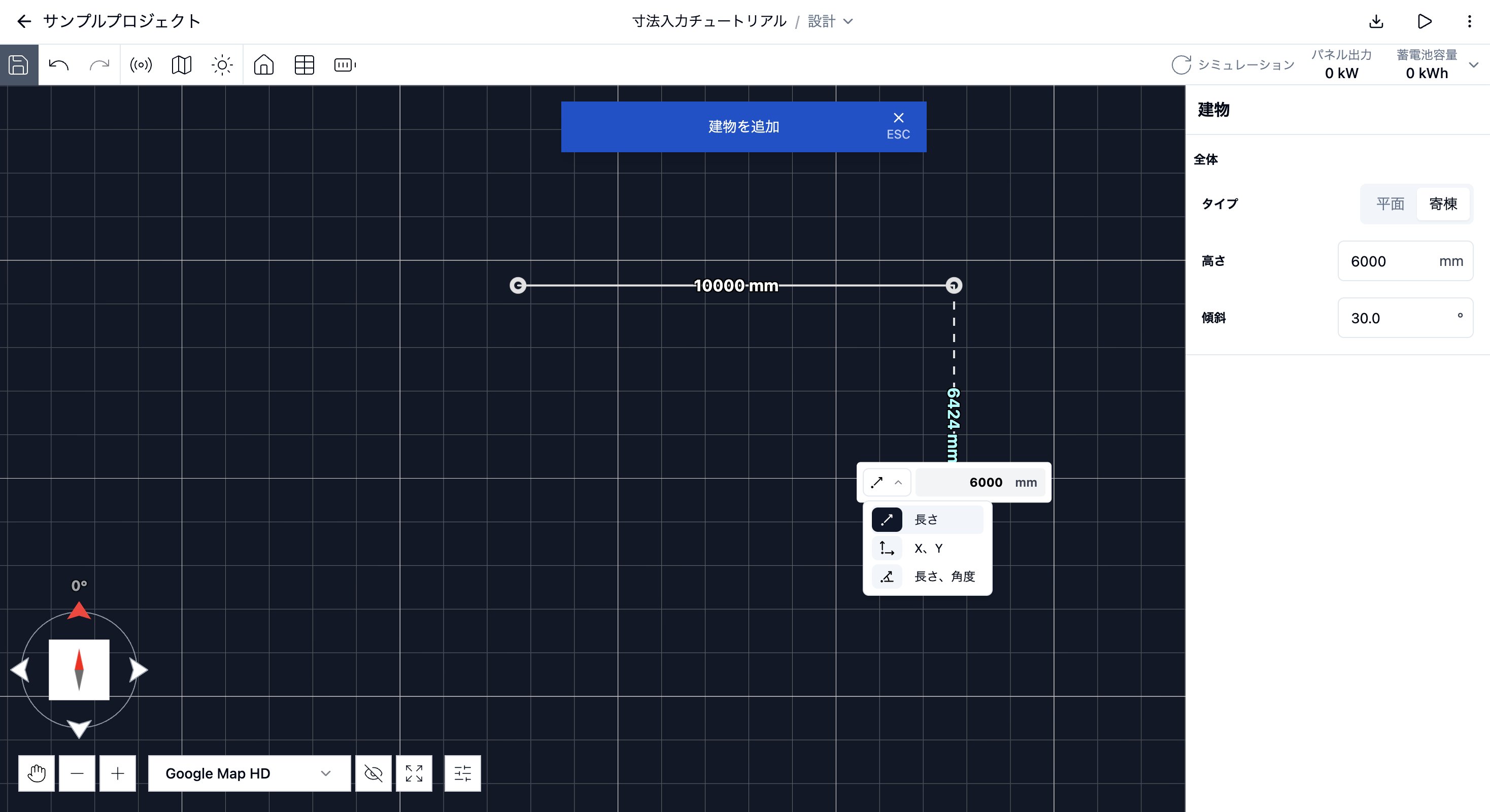The height and width of the screenshot is (812, 1490).
Task: Rotate view with compass right arrow
Action: click(138, 670)
